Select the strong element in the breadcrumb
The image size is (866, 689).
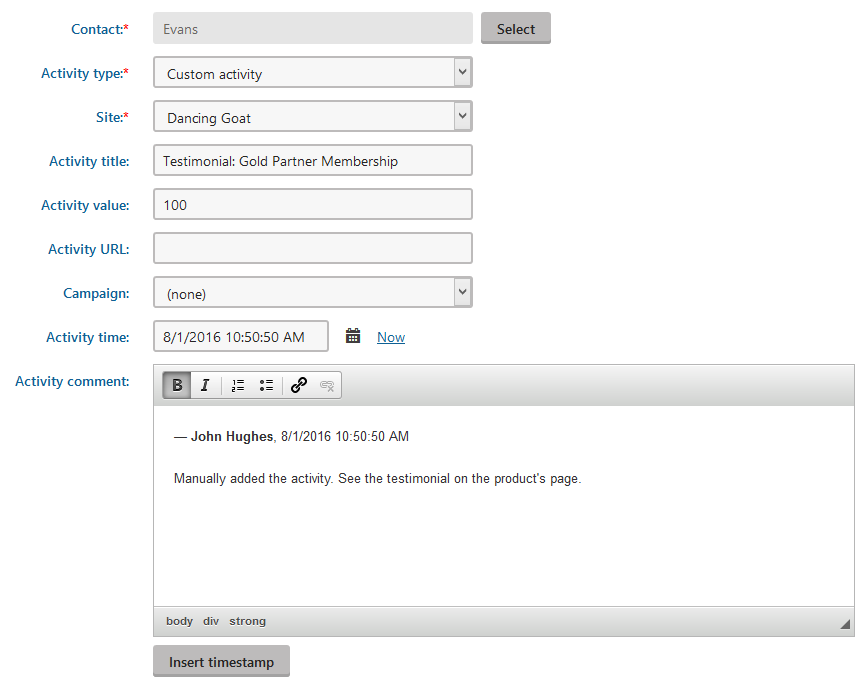(x=246, y=621)
